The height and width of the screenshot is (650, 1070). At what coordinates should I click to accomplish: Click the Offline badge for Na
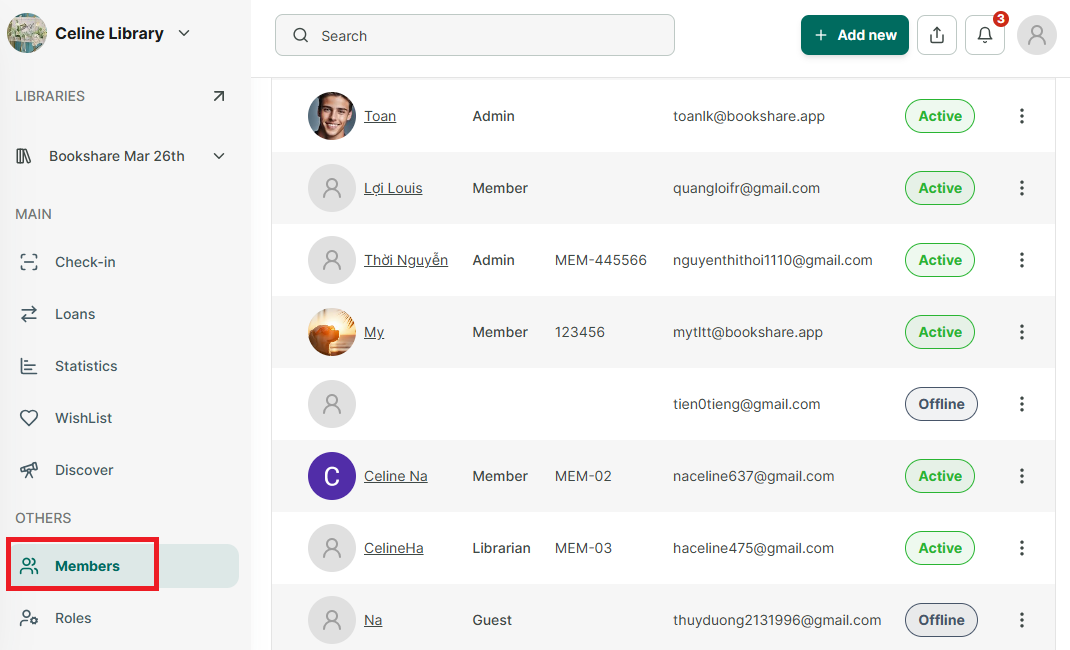941,620
